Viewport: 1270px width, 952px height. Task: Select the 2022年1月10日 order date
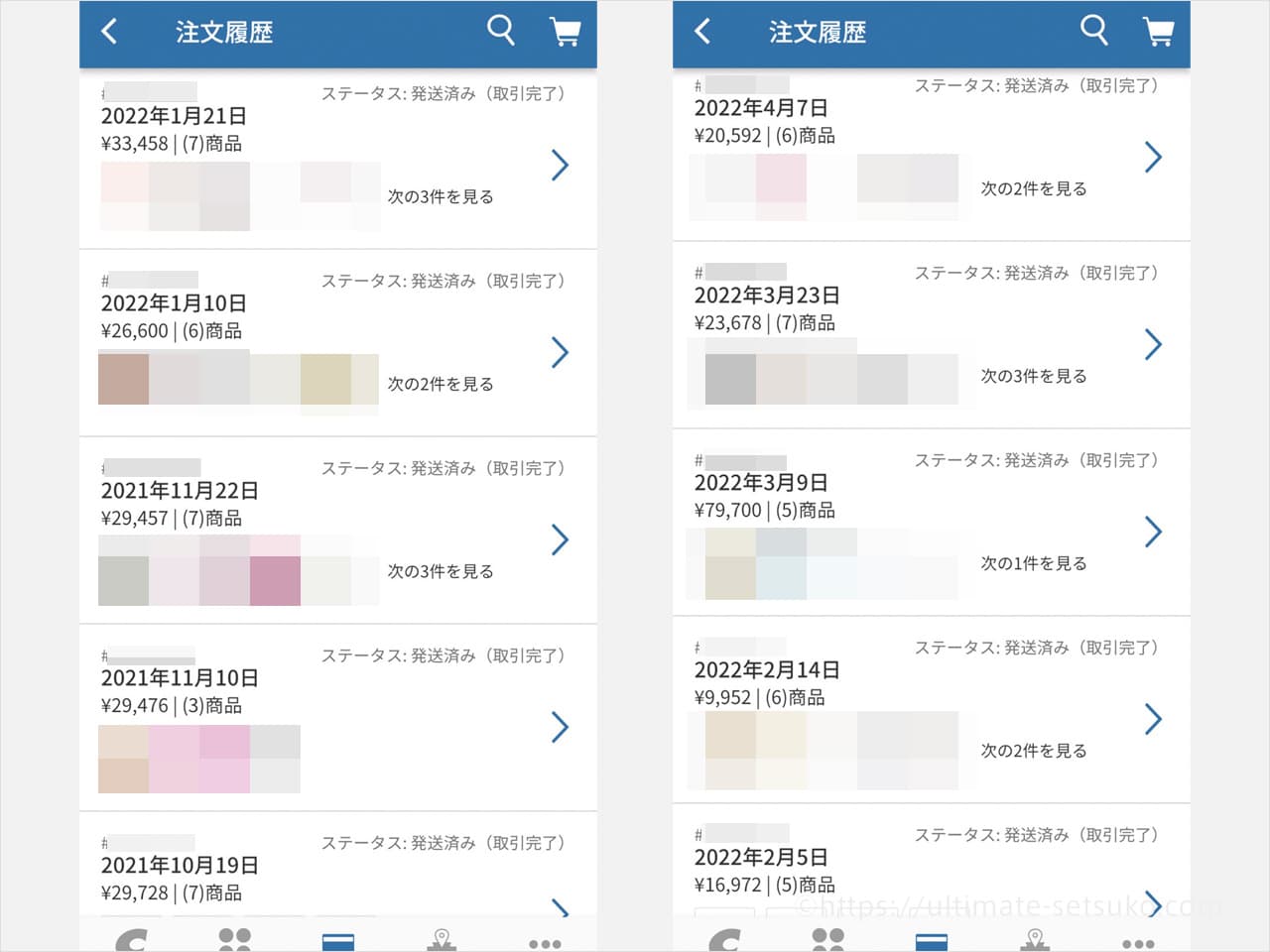tap(174, 303)
